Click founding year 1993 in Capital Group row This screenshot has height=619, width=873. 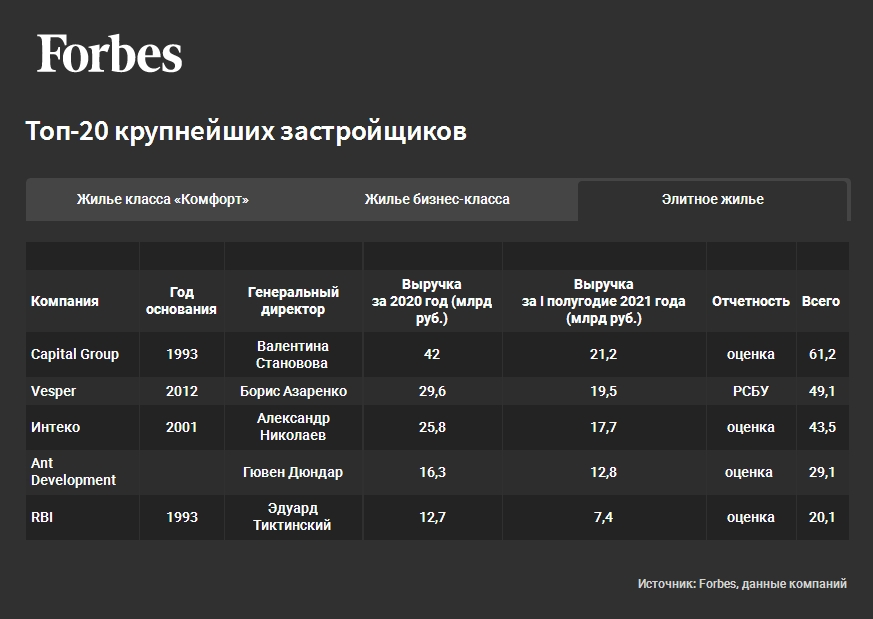(182, 355)
